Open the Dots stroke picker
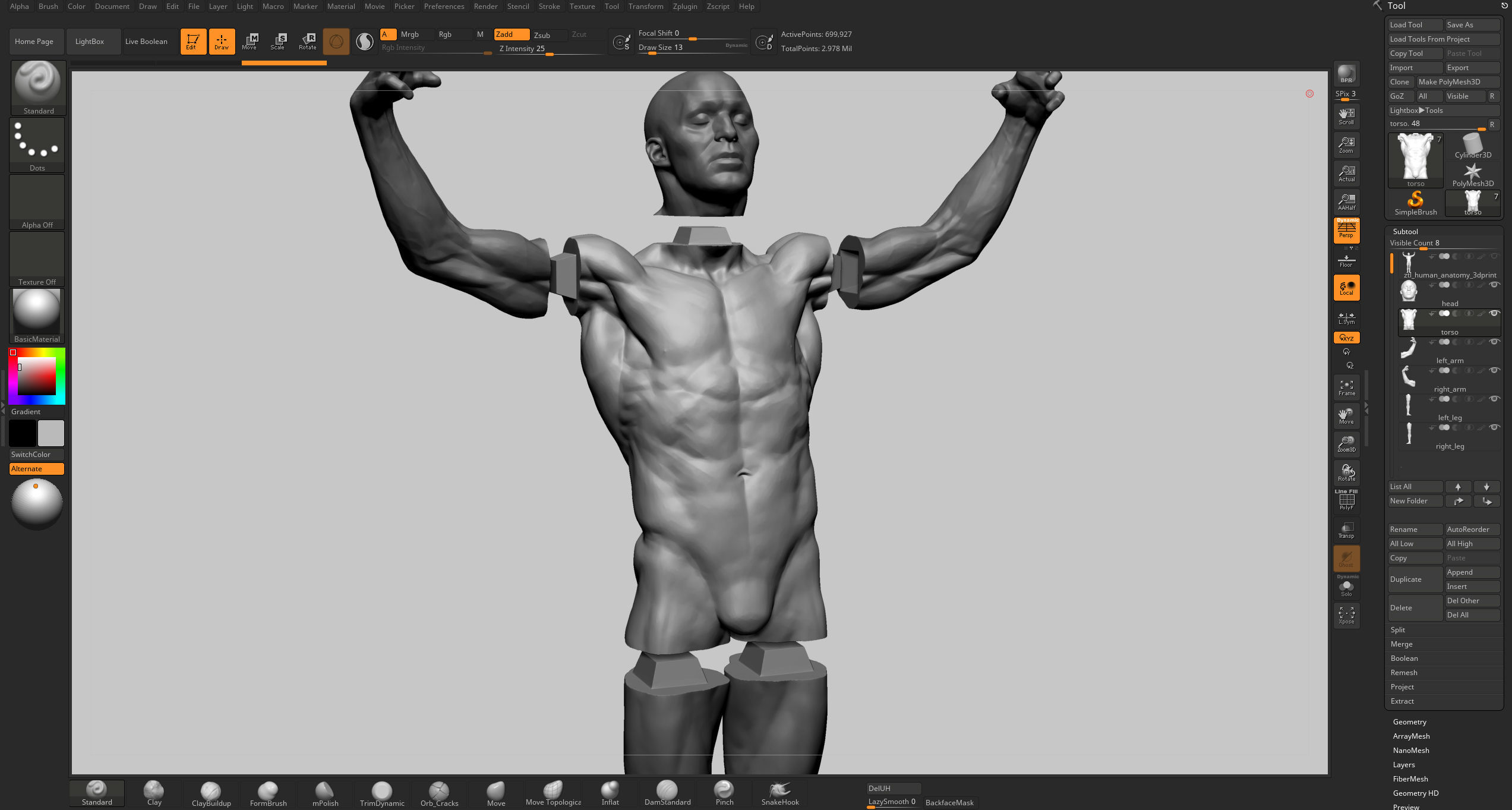The height and width of the screenshot is (810, 1512). tap(37, 144)
